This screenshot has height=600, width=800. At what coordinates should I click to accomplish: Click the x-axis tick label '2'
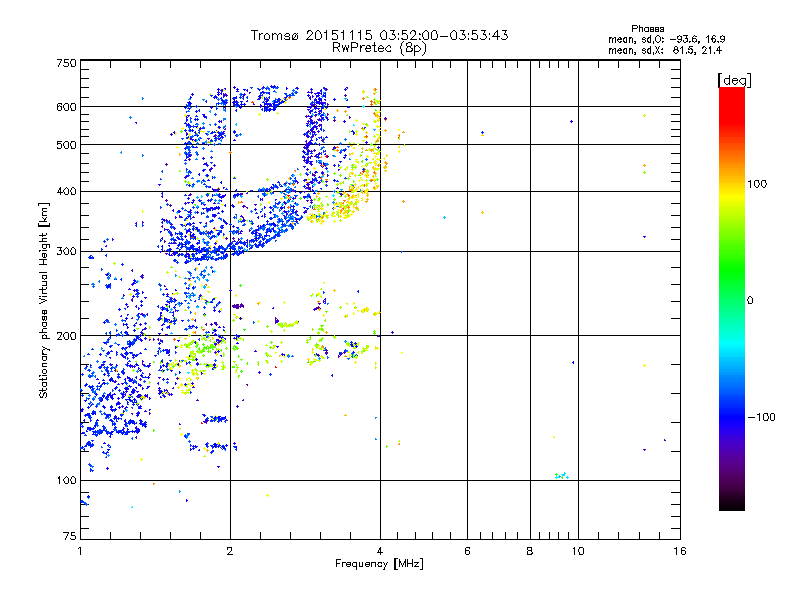tap(230, 551)
